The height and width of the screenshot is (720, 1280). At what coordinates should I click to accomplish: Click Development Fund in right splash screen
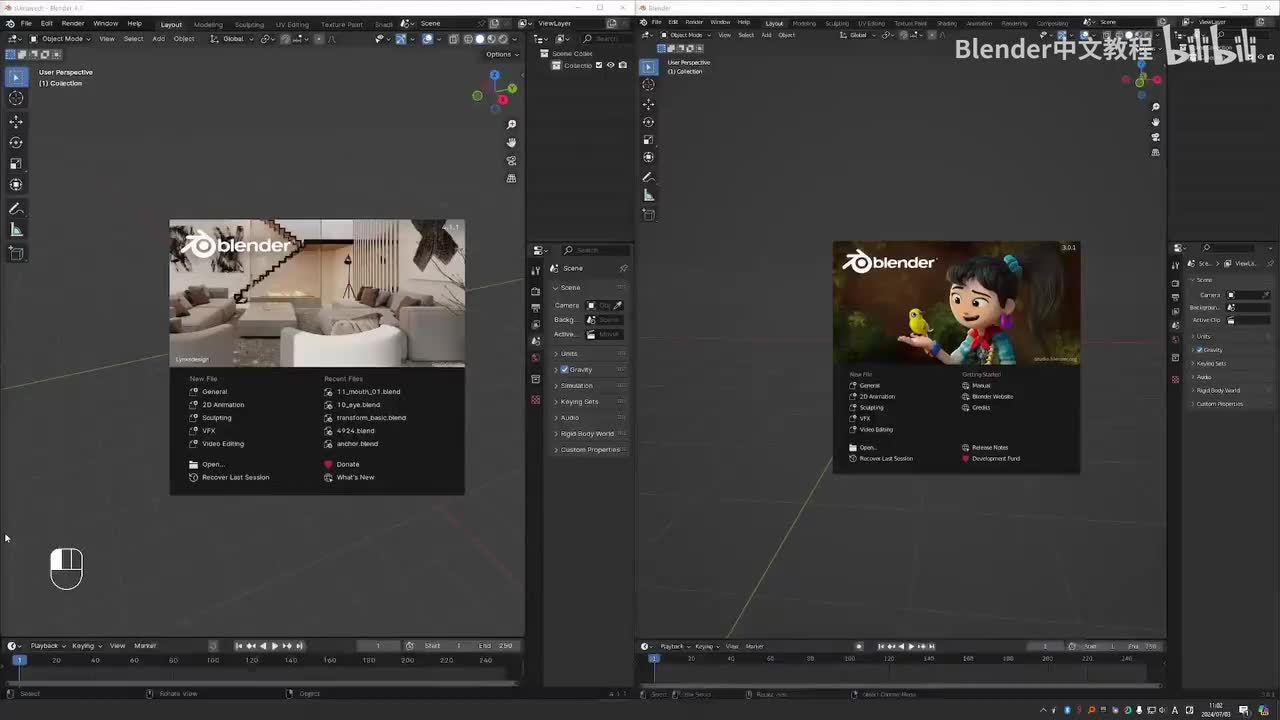pyautogui.click(x=995, y=459)
